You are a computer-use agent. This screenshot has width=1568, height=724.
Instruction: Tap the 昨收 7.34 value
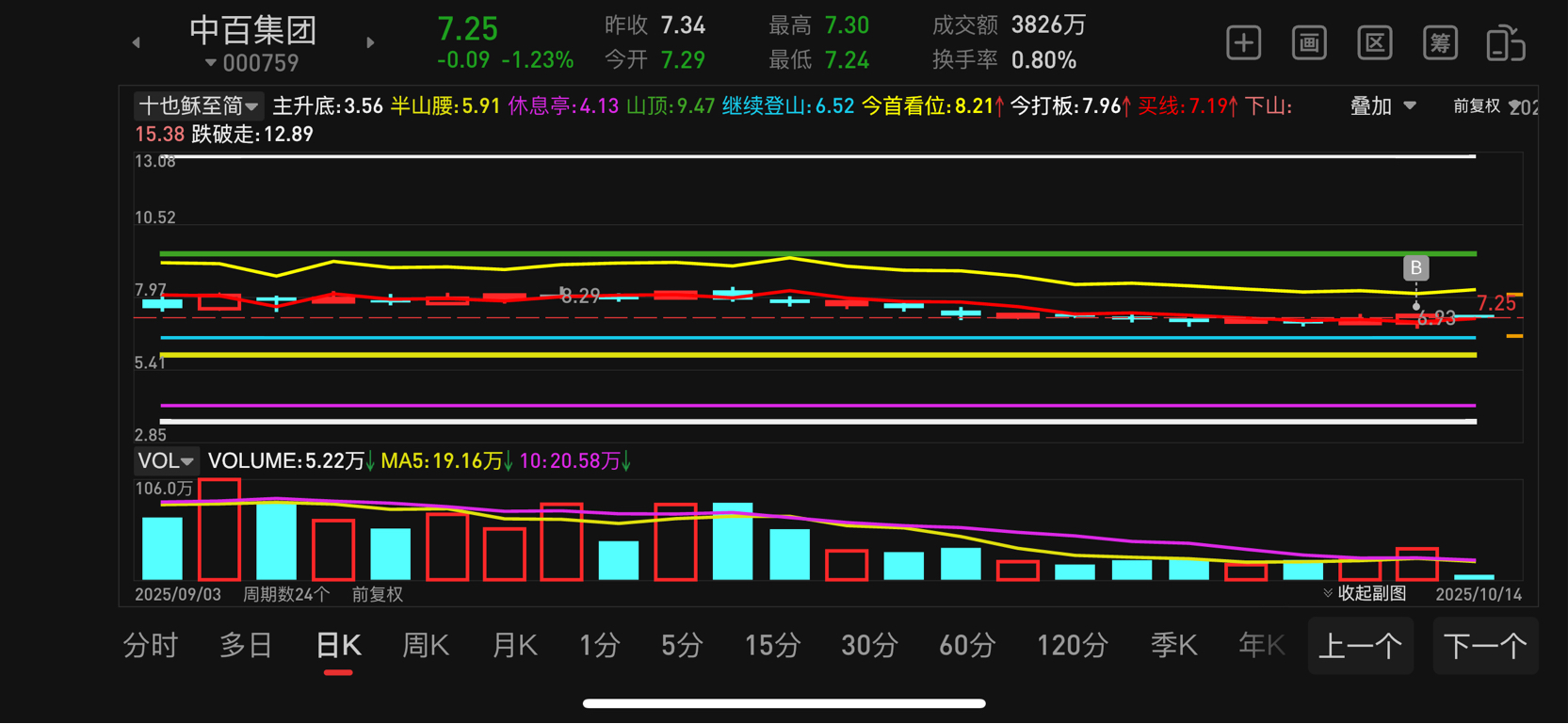[x=683, y=25]
